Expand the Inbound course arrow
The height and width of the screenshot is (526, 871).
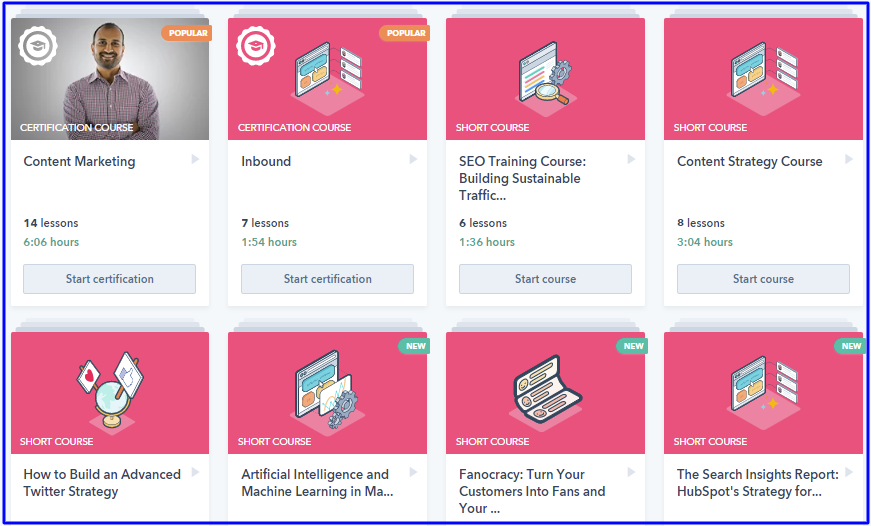(413, 159)
